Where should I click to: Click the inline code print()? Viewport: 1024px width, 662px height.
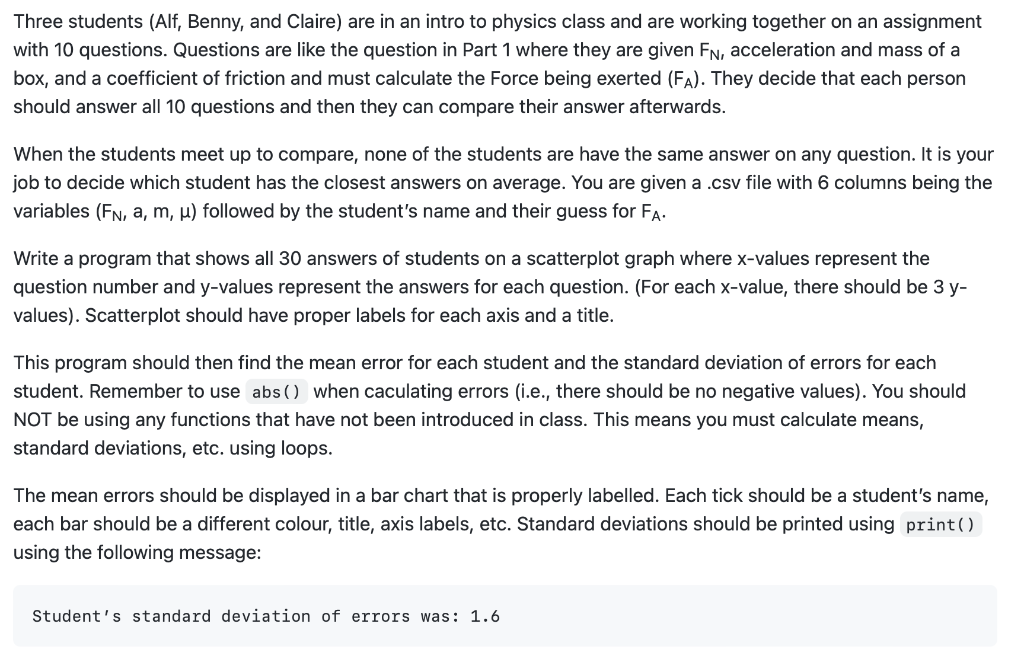[x=940, y=524]
